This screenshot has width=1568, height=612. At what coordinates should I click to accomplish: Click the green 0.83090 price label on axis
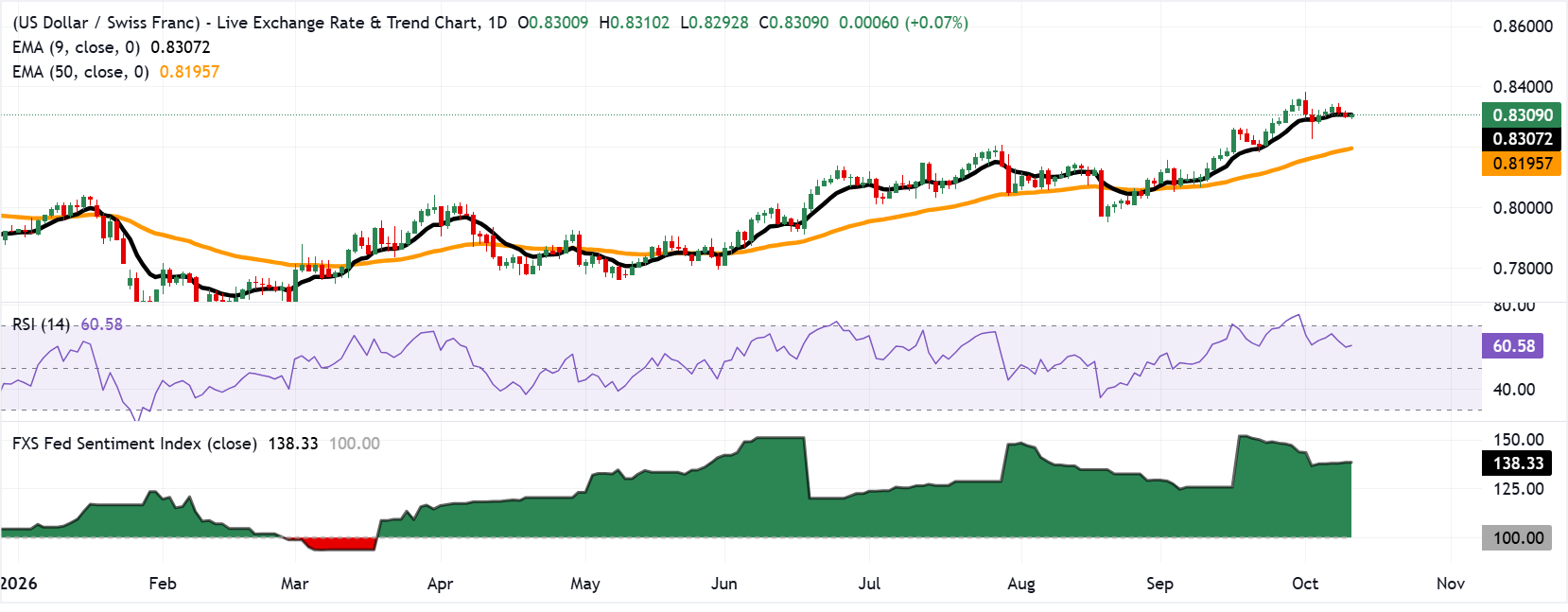pyautogui.click(x=1522, y=115)
